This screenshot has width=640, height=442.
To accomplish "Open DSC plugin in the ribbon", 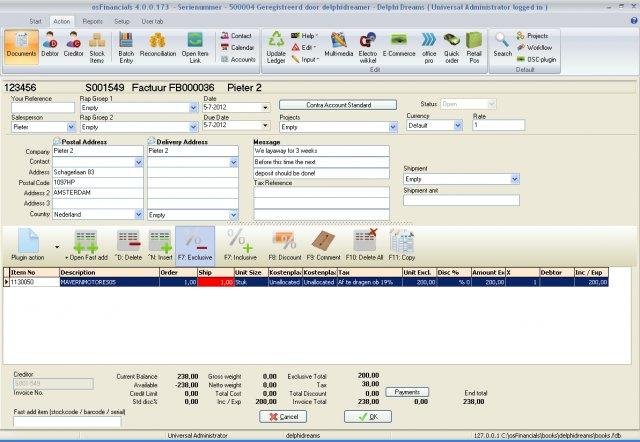I will pos(536,59).
